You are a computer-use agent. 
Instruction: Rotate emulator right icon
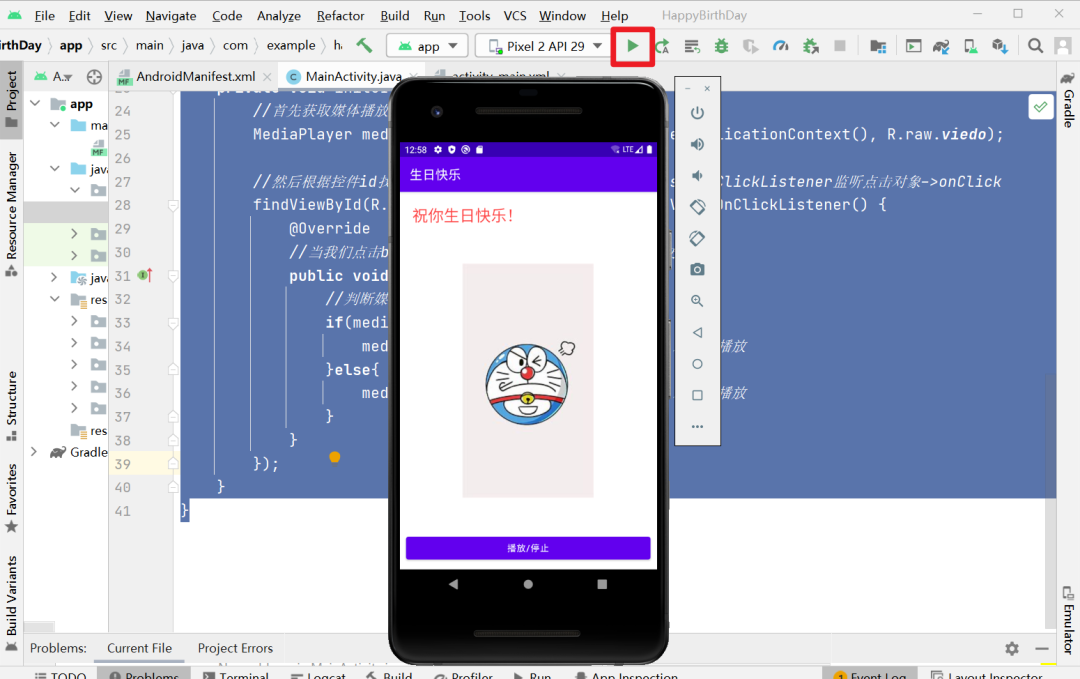(698, 238)
